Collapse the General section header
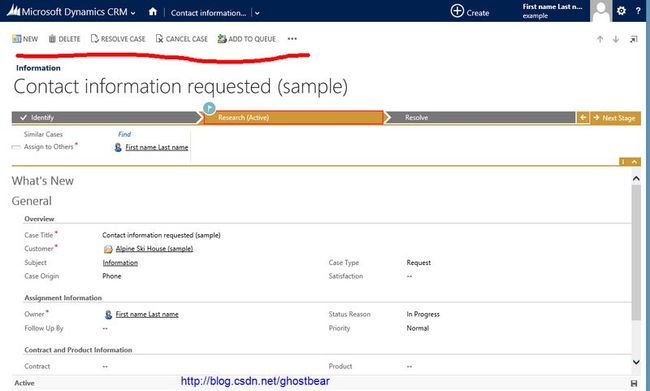Viewport: 650px width, 391px height. click(x=32, y=201)
